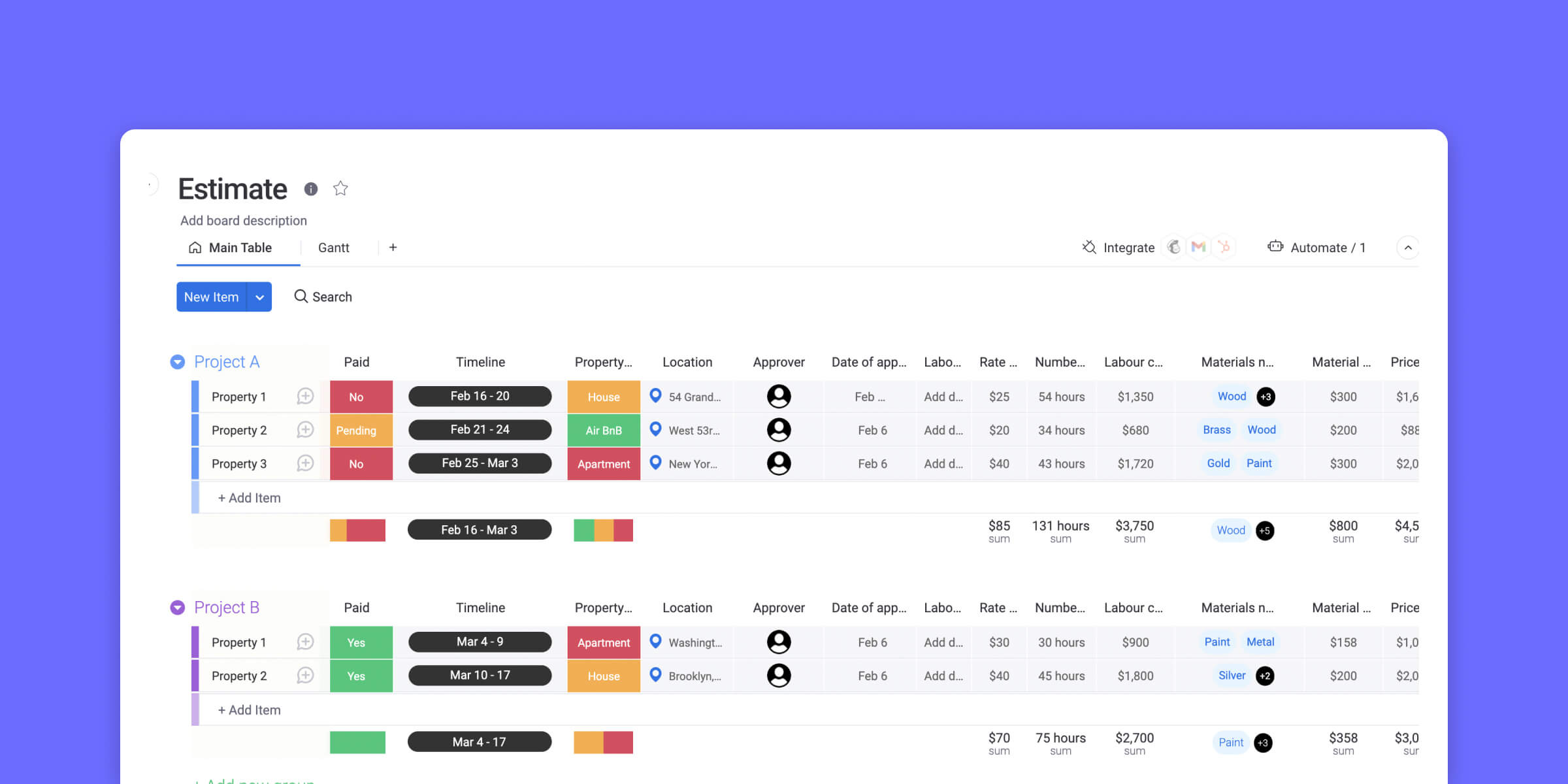Switch to the Gantt tab
This screenshot has height=784, width=1568.
click(x=334, y=248)
